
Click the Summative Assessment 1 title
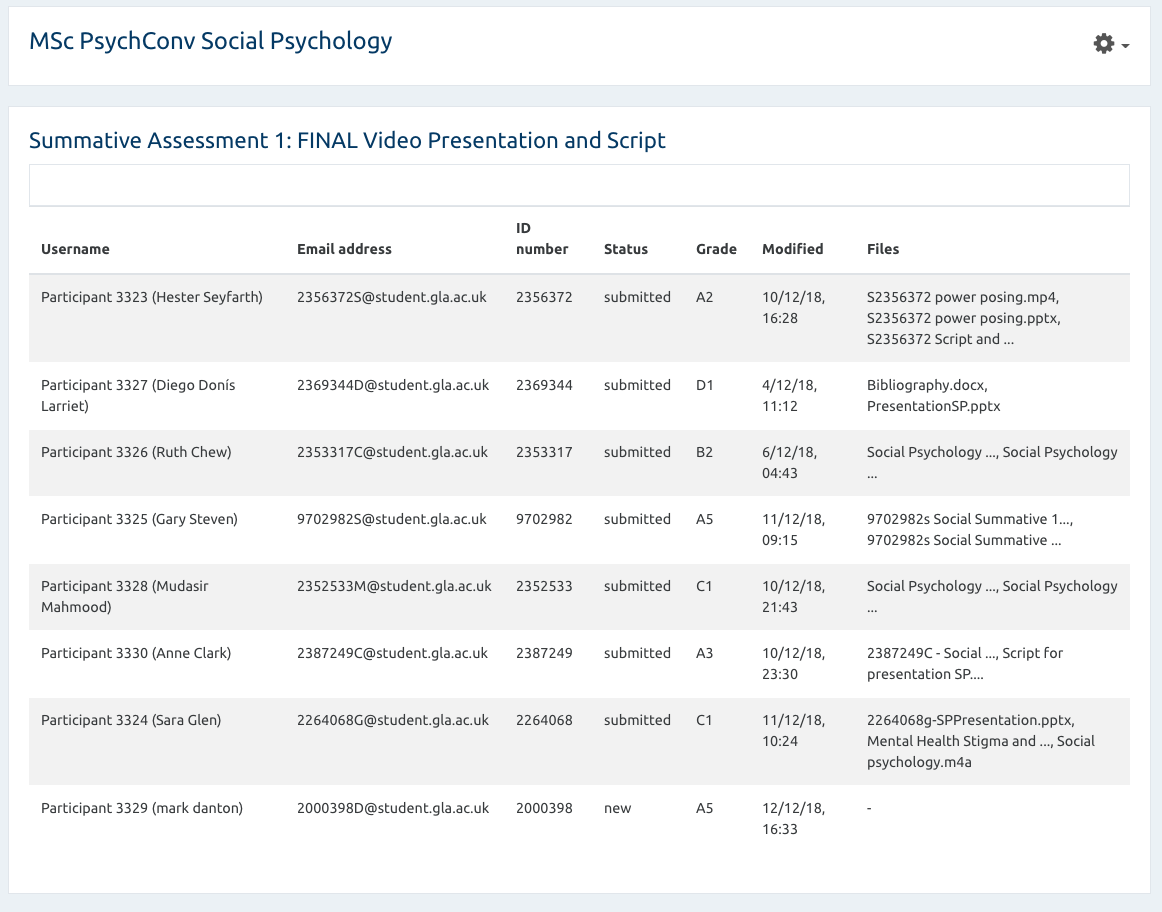[x=347, y=140]
